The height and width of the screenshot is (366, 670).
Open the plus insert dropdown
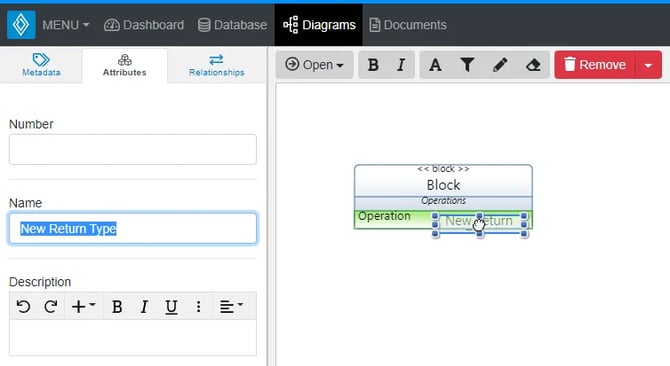83,306
